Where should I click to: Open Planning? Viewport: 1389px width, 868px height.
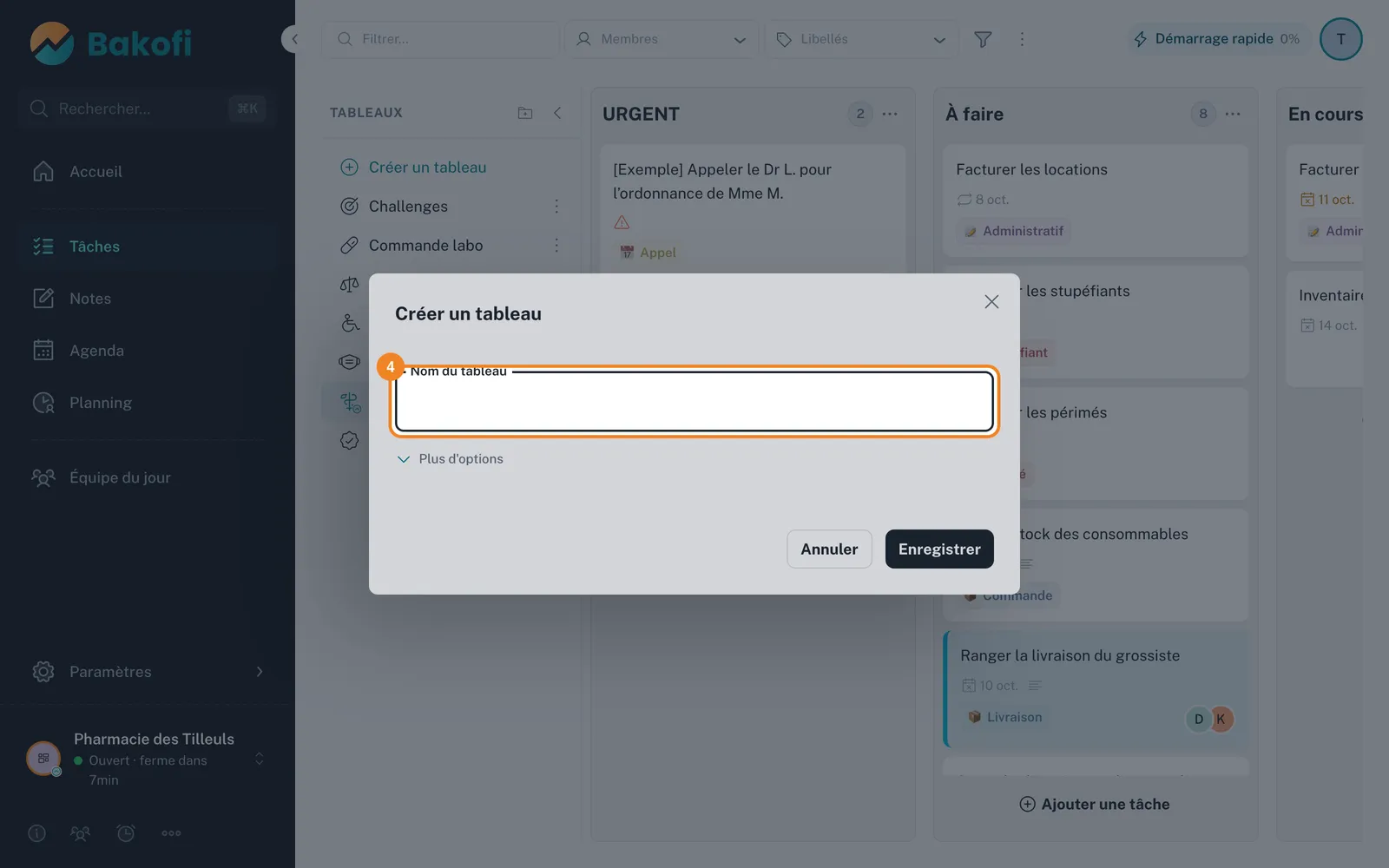point(148,403)
